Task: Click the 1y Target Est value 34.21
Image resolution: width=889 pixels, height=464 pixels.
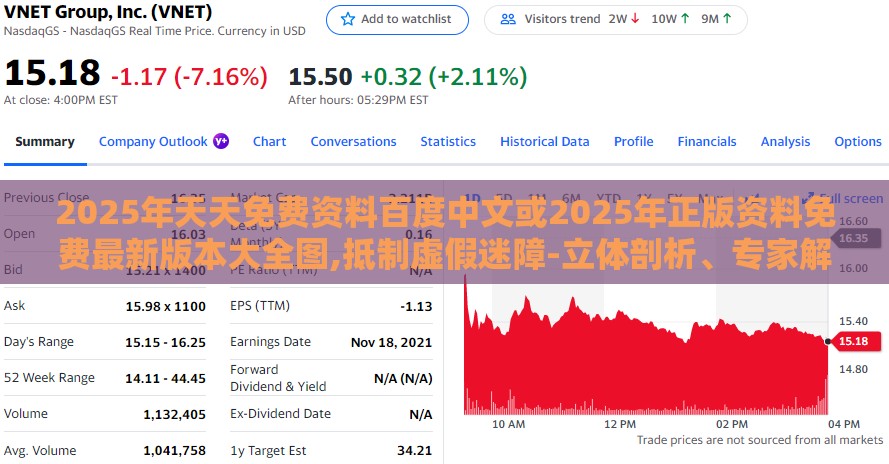Action: click(x=414, y=451)
